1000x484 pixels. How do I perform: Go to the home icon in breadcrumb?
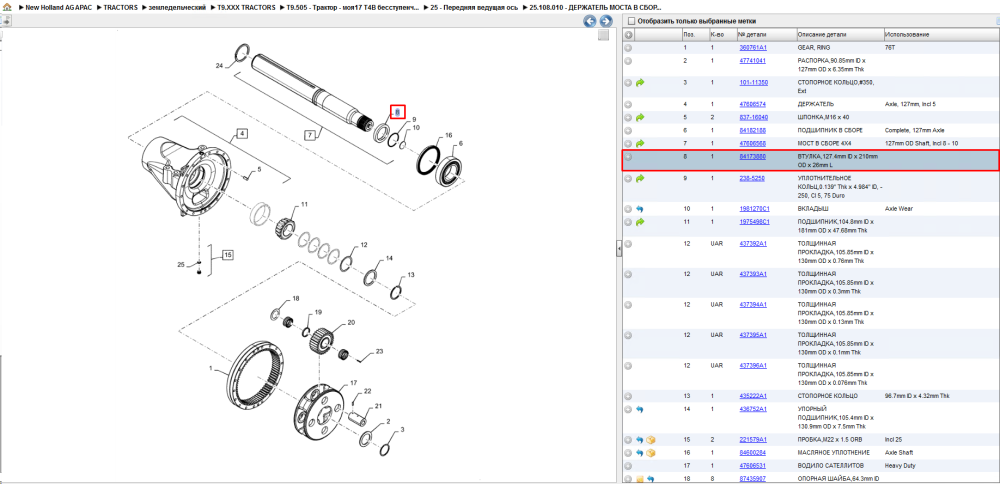coord(8,7)
